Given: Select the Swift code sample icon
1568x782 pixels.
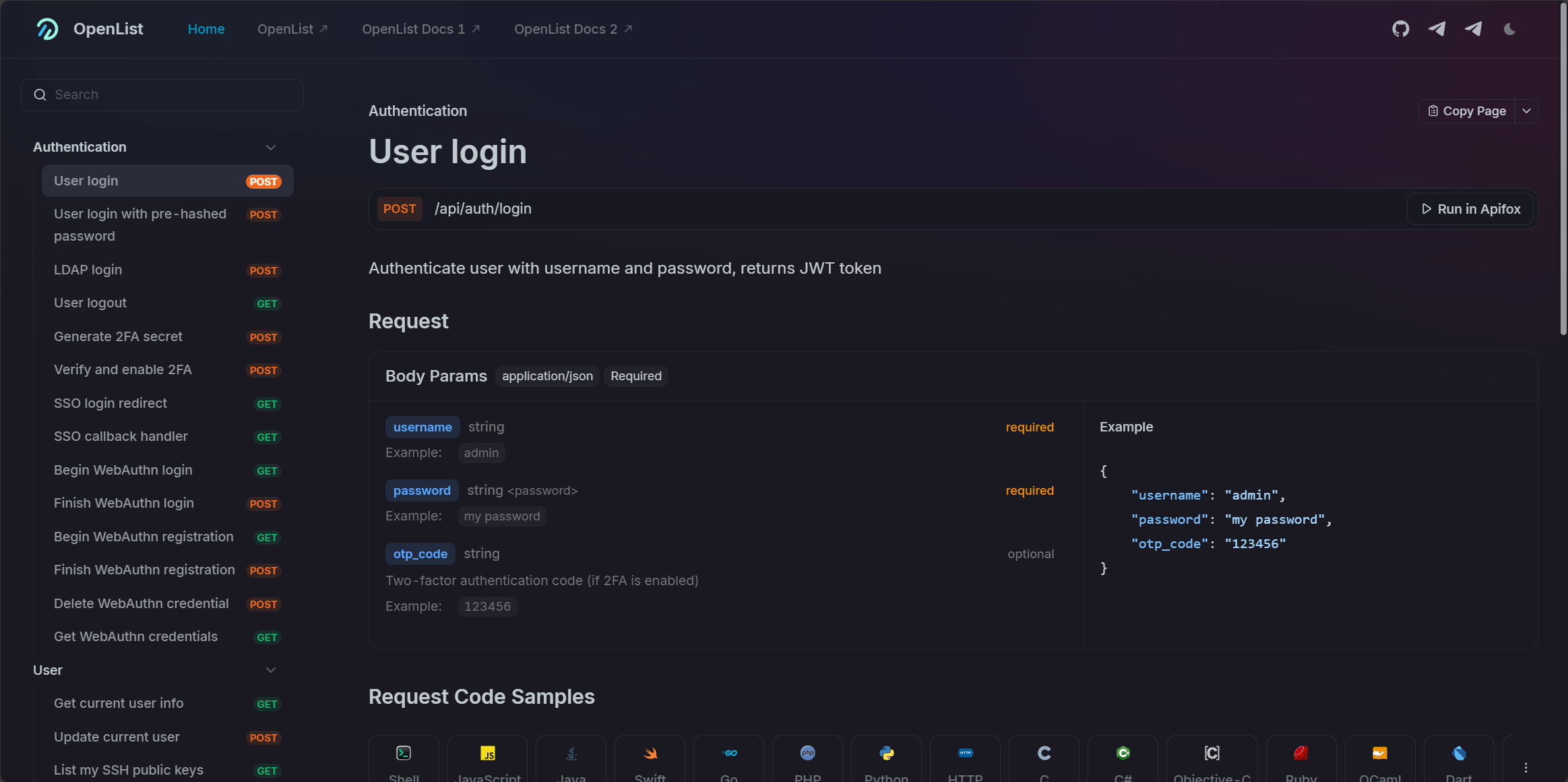Looking at the screenshot, I should 650,753.
